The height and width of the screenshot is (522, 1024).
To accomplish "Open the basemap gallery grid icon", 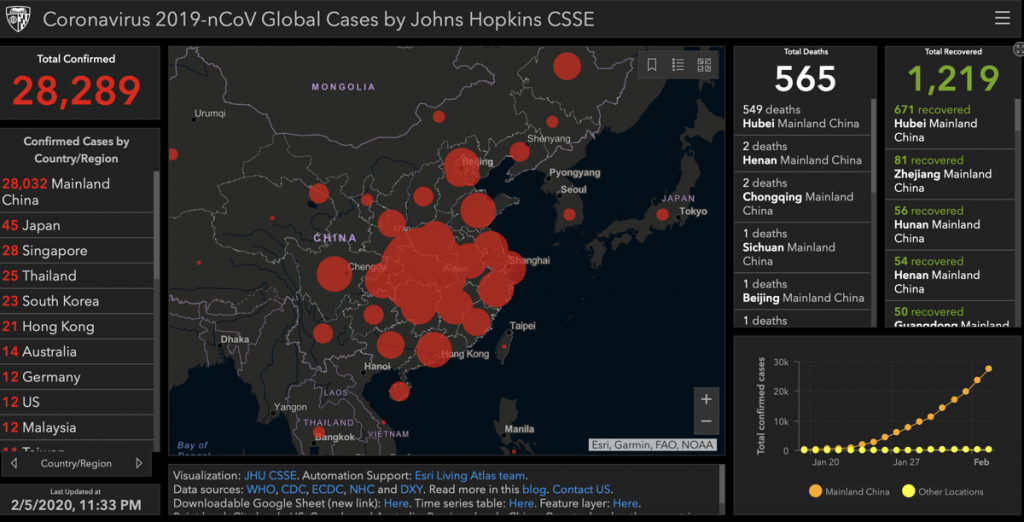I will tap(704, 65).
